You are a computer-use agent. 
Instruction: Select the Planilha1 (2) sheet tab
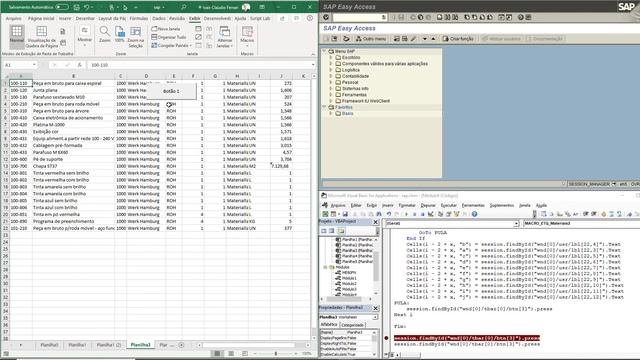click(x=109, y=345)
